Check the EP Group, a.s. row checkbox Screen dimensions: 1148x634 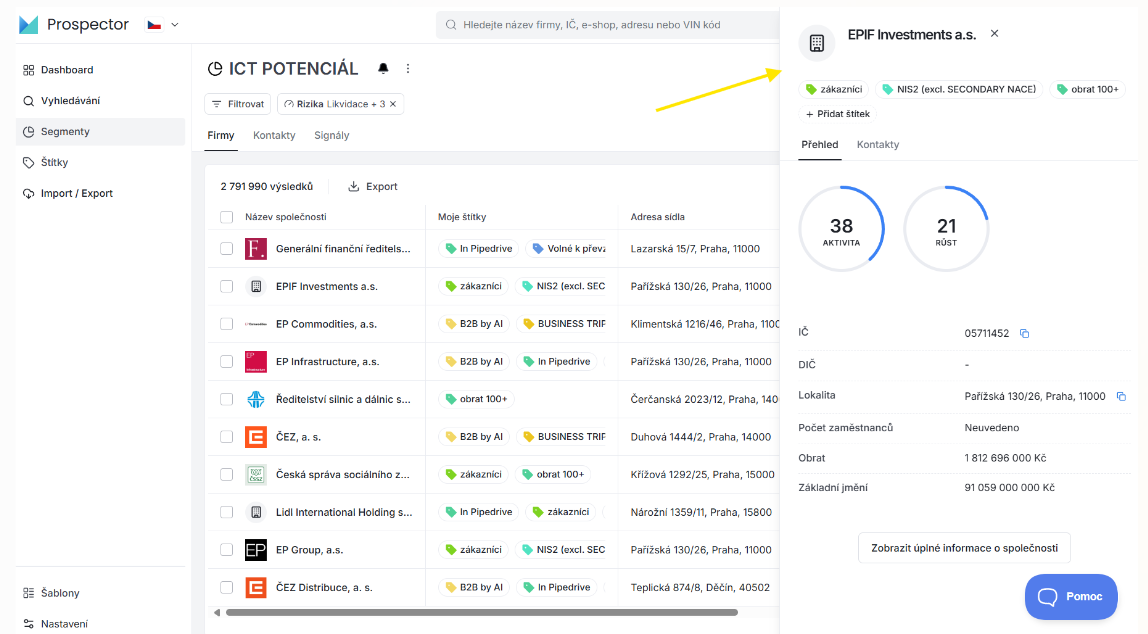pyautogui.click(x=227, y=550)
